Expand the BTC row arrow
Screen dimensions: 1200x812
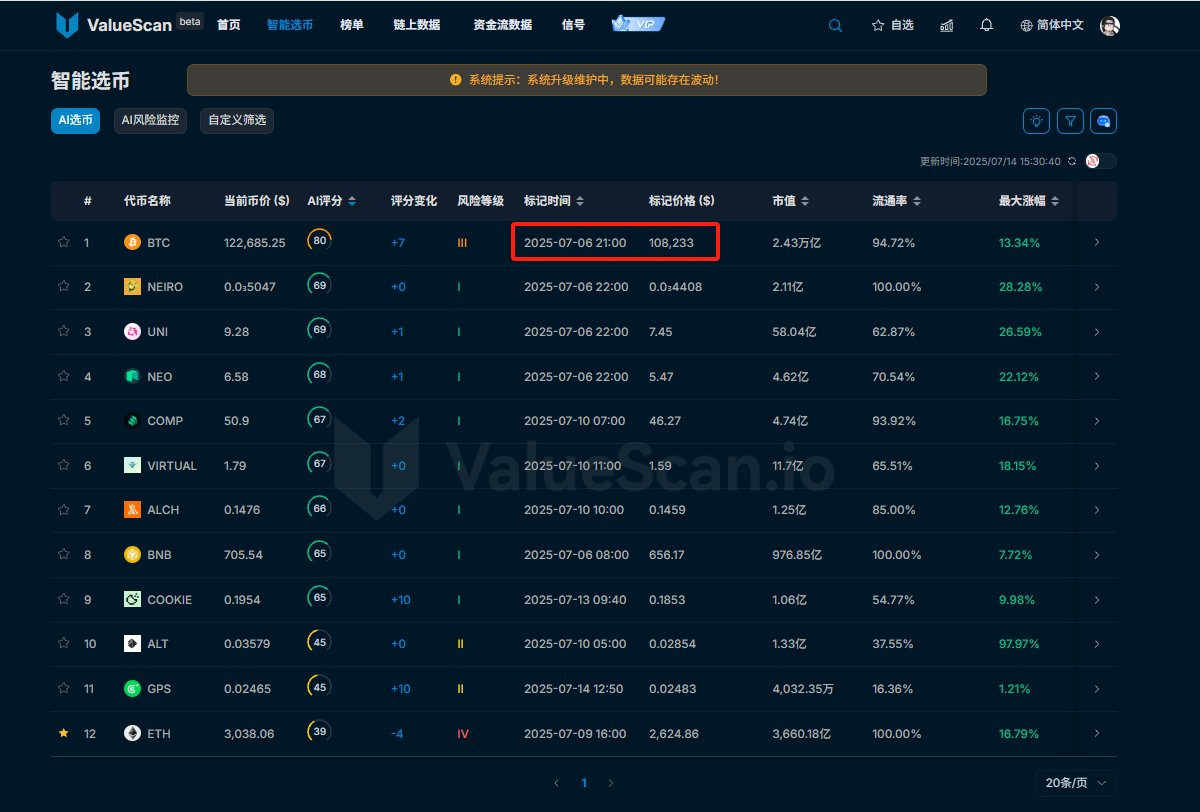[x=1097, y=242]
